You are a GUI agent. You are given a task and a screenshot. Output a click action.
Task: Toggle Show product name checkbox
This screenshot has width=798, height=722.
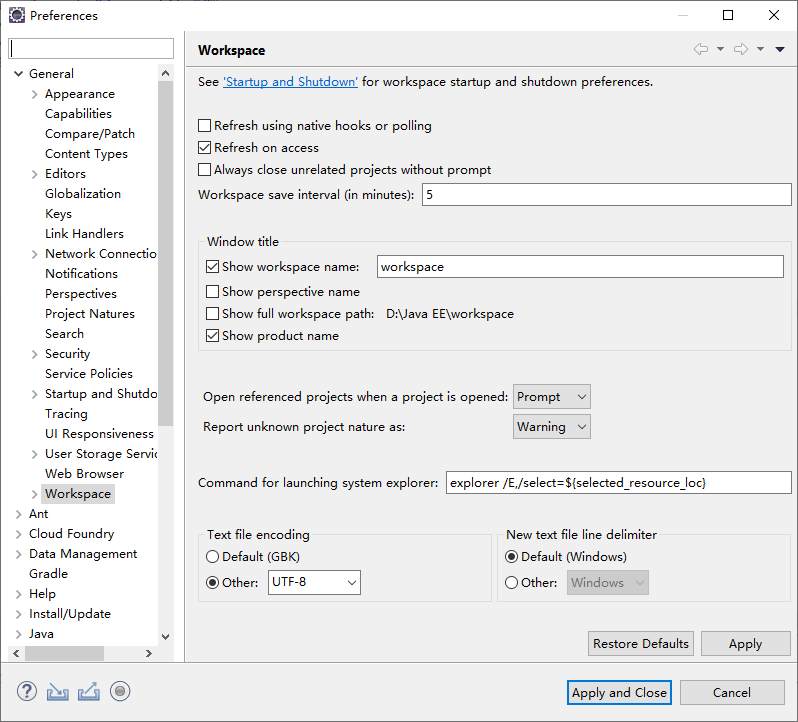[213, 336]
